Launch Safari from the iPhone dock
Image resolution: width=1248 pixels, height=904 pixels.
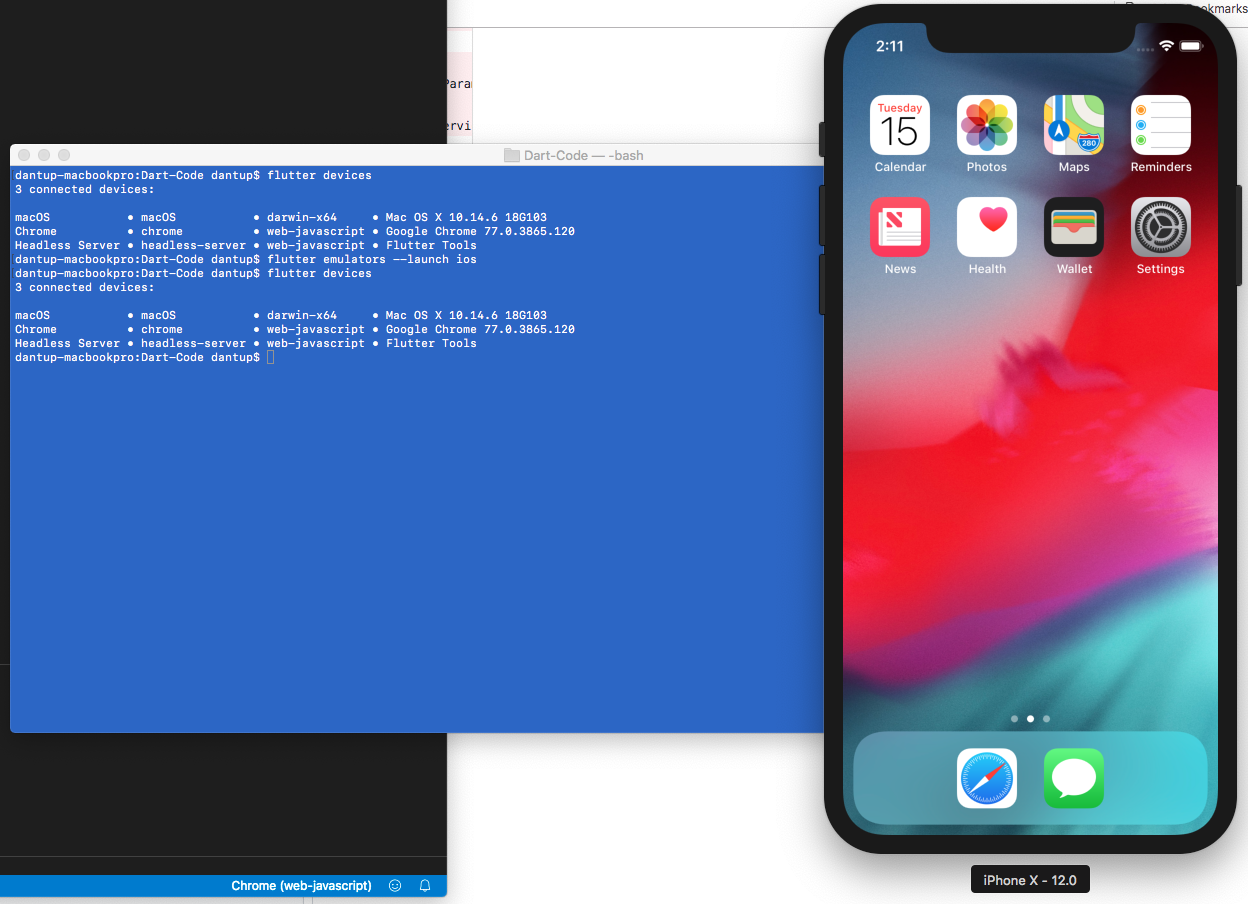(987, 778)
